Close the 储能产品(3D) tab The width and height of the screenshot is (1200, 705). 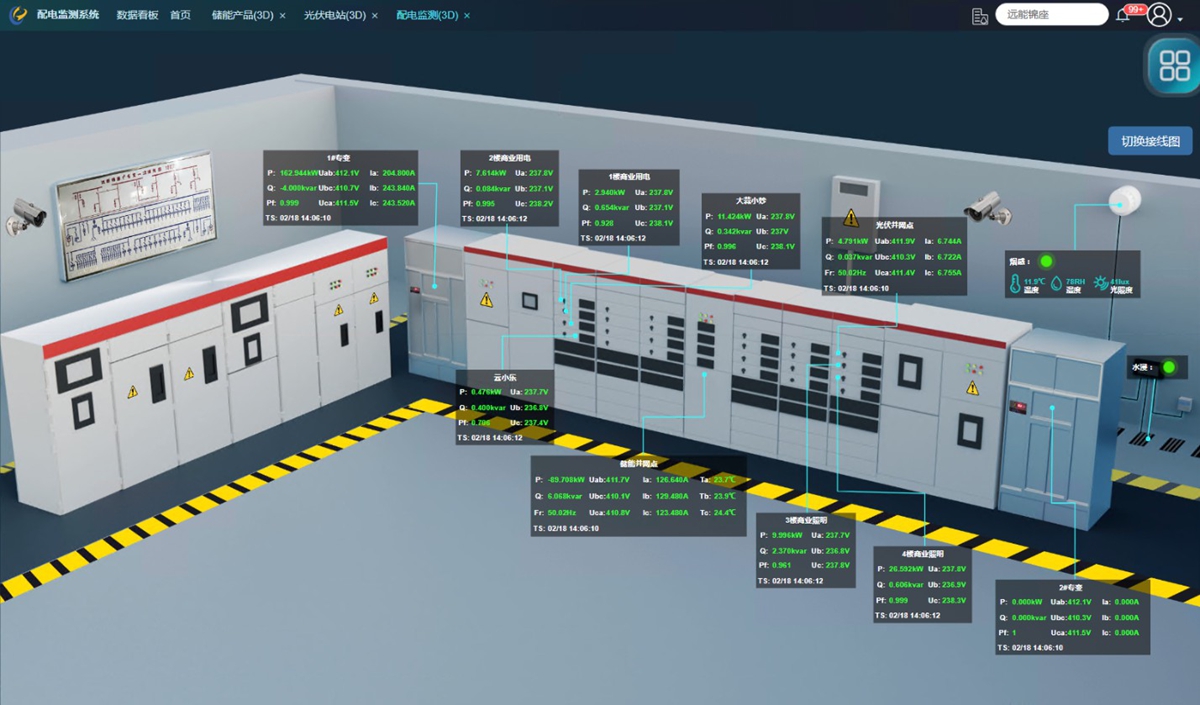[283, 16]
